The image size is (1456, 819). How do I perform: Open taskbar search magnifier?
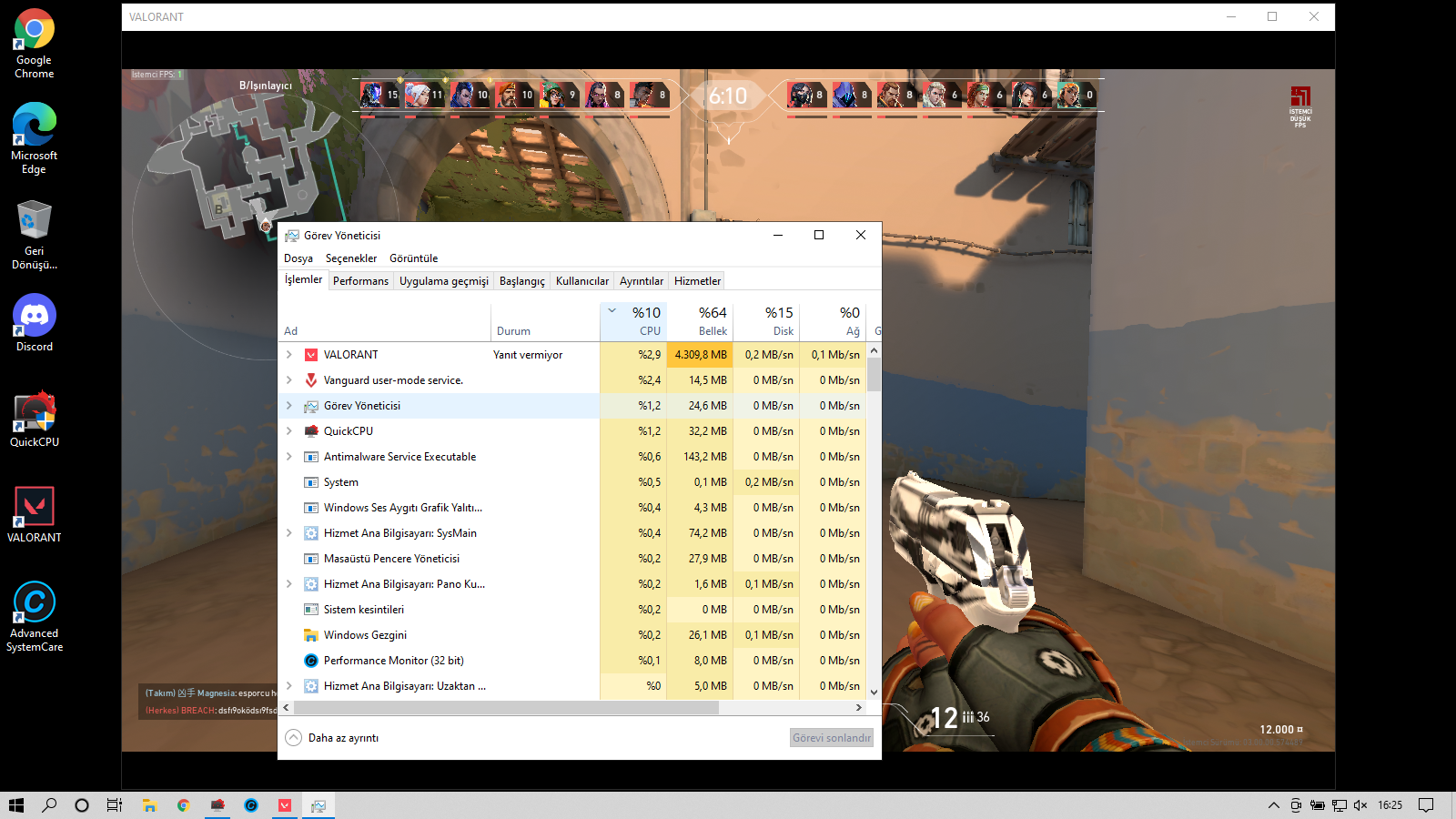click(x=49, y=805)
